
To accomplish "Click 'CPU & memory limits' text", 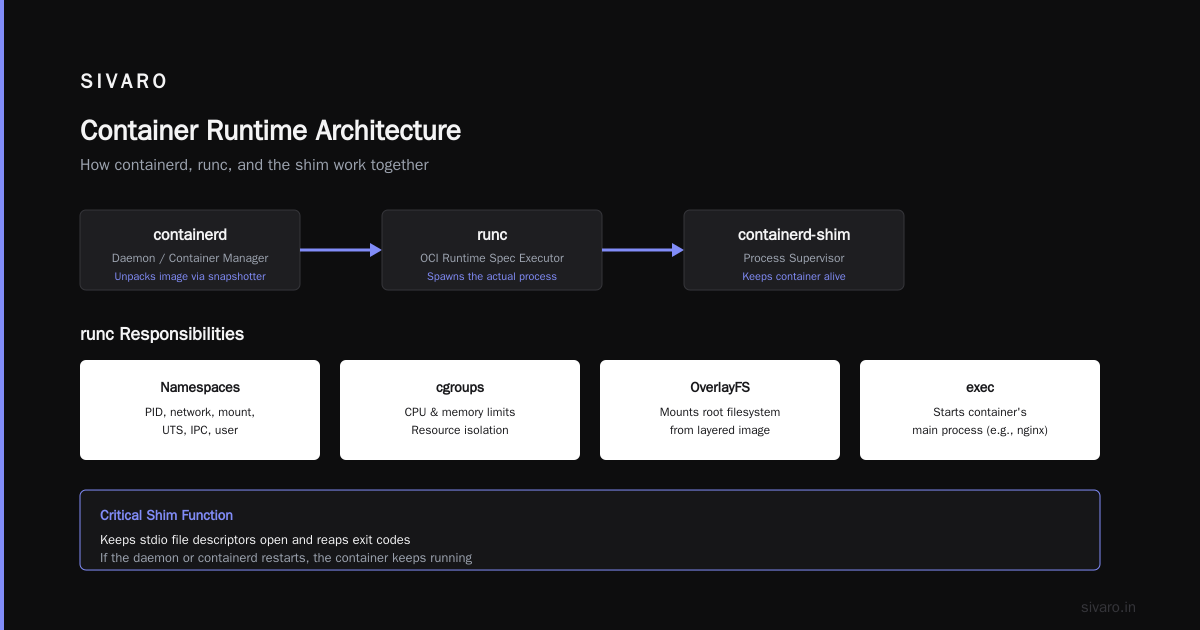I will 460,412.
